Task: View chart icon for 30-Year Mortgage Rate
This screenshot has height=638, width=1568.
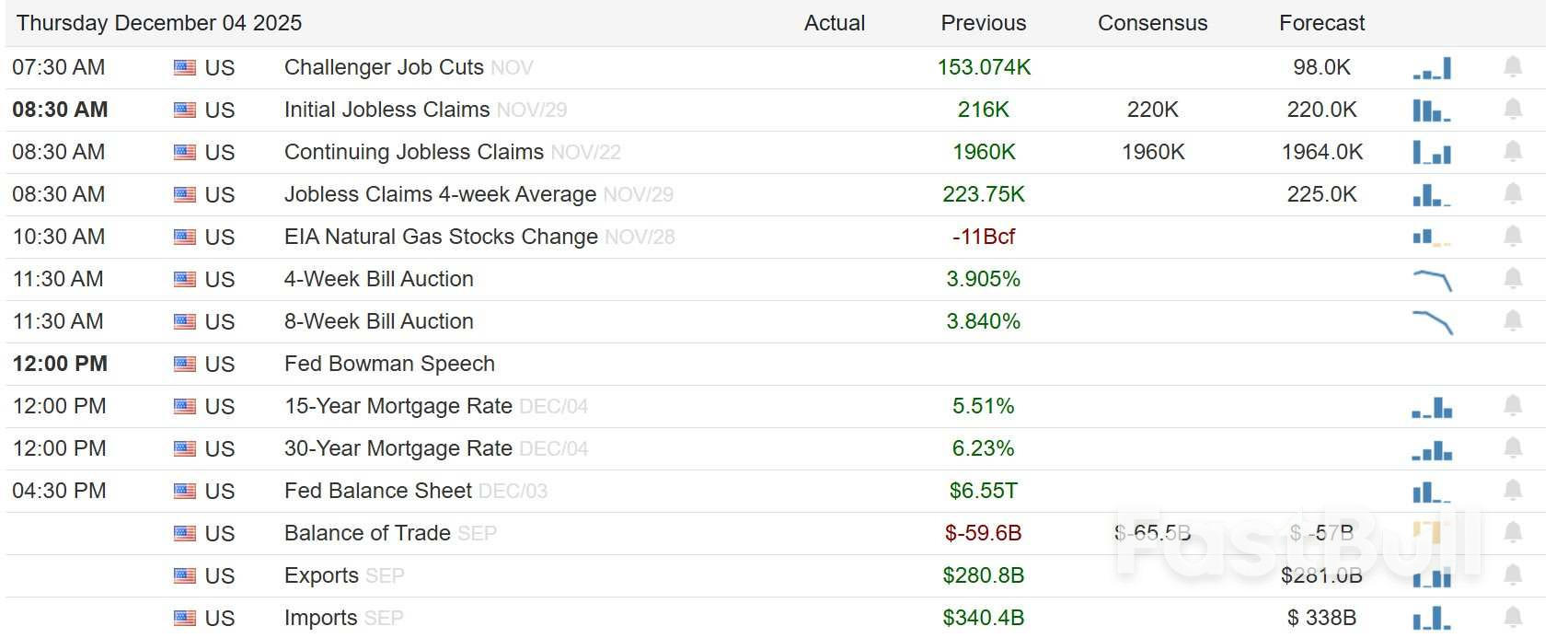Action: tap(1432, 449)
